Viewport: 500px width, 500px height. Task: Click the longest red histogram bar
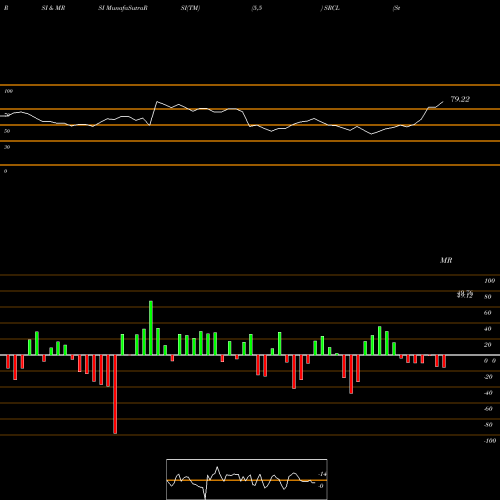[x=115, y=394]
